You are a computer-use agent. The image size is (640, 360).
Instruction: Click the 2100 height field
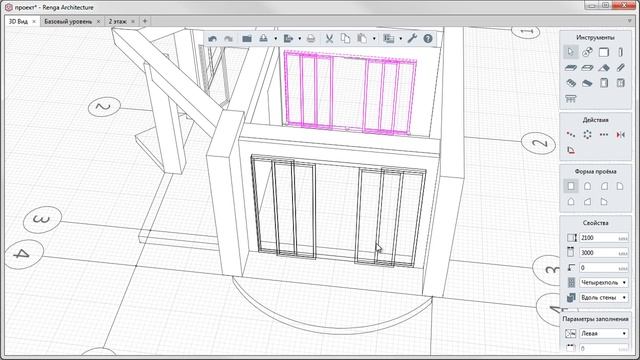coord(604,238)
